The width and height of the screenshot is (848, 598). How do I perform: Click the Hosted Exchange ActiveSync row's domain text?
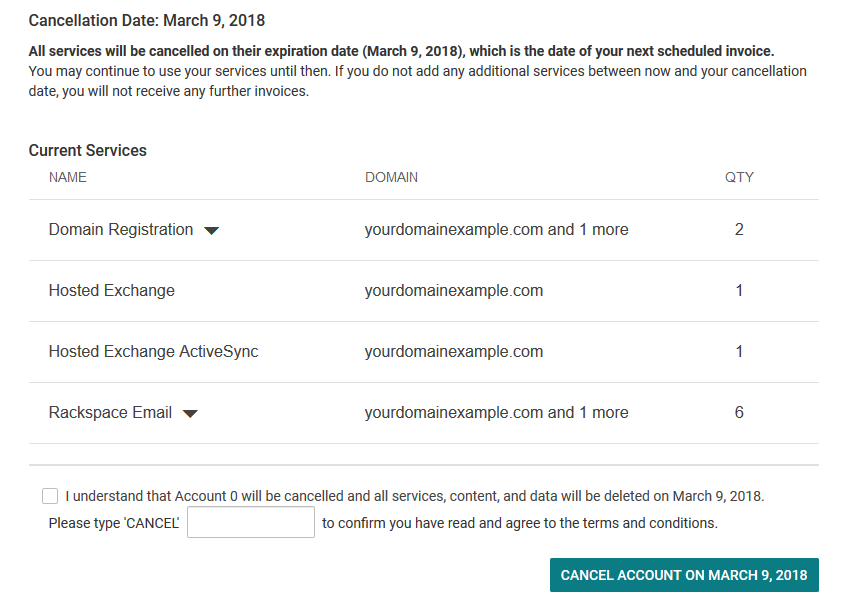pyautogui.click(x=453, y=352)
